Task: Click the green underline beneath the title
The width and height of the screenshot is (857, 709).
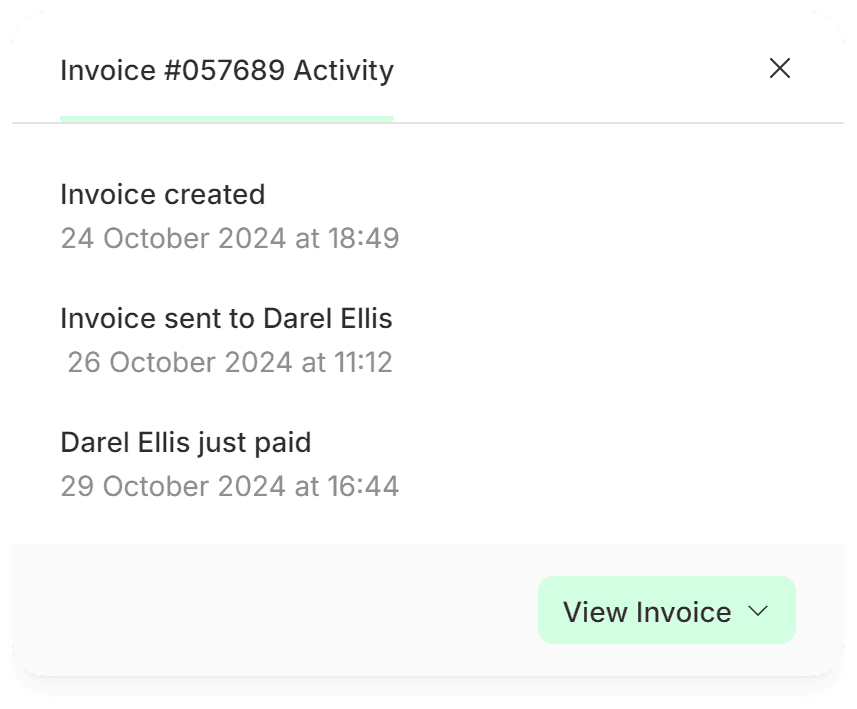Action: 227,119
